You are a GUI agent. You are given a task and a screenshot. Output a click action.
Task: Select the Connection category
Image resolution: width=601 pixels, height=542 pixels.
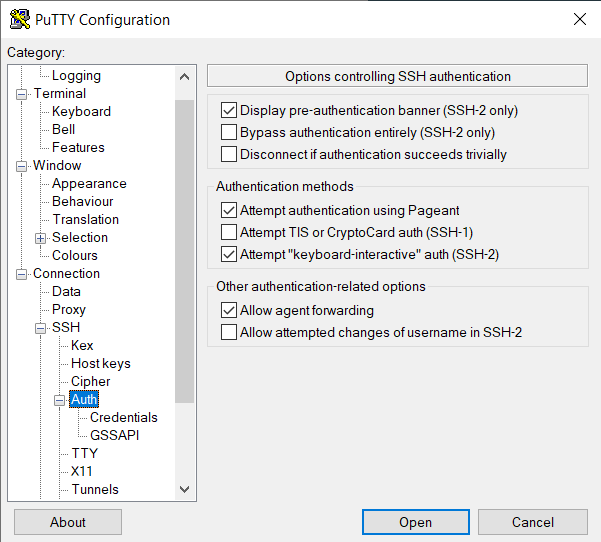(x=66, y=273)
